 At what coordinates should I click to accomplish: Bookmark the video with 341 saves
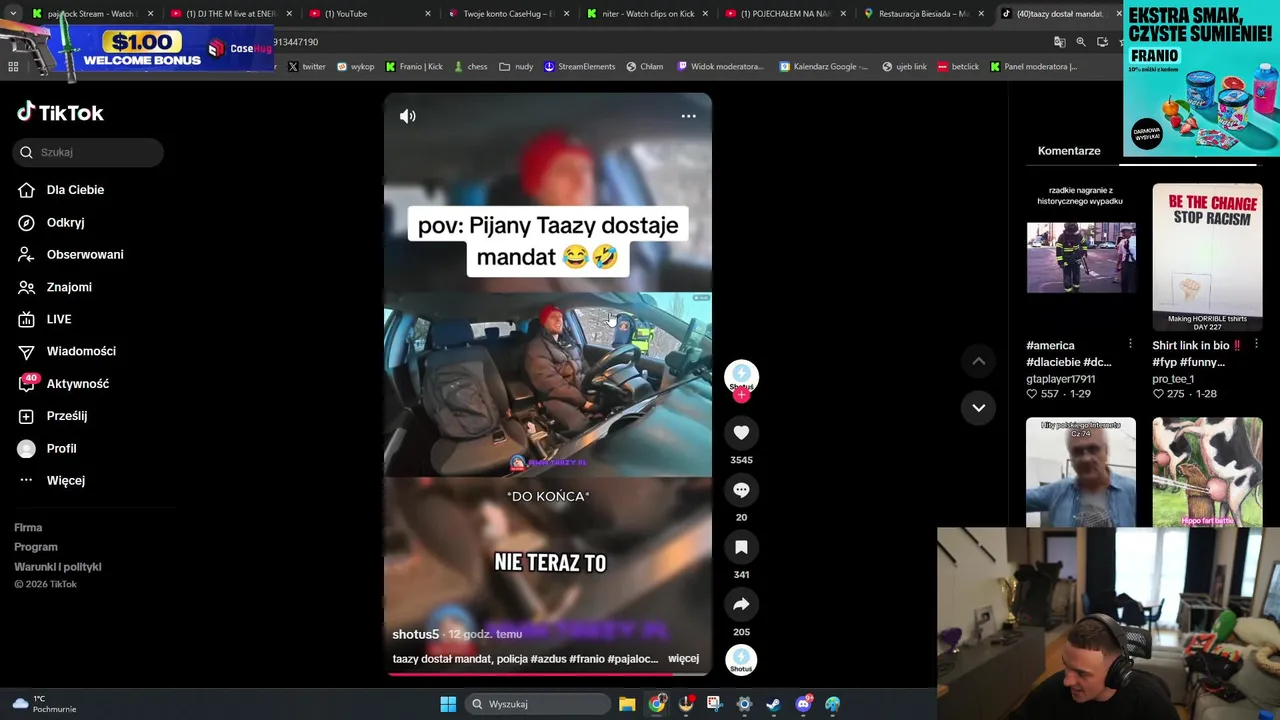(x=741, y=547)
